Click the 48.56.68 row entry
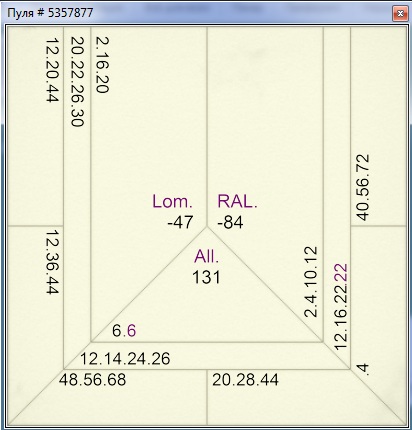This screenshot has width=412, height=430. (x=93, y=380)
